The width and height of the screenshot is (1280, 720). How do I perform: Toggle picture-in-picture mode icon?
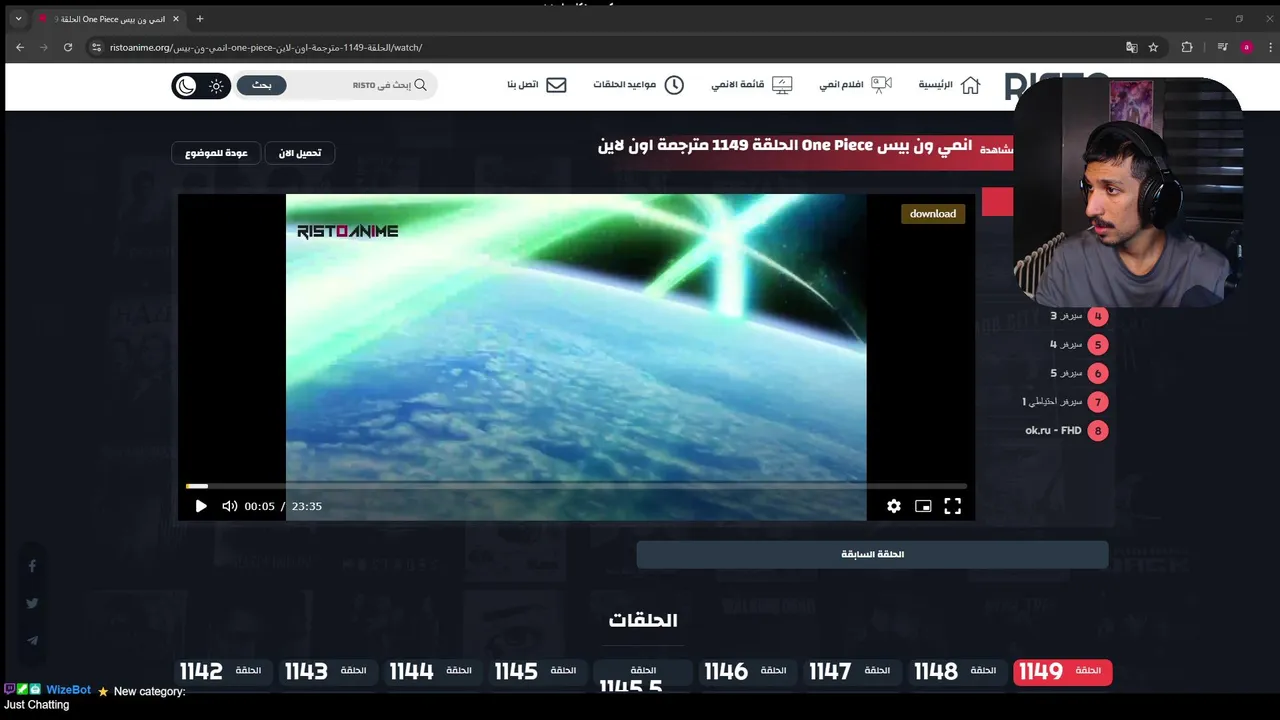tap(923, 506)
